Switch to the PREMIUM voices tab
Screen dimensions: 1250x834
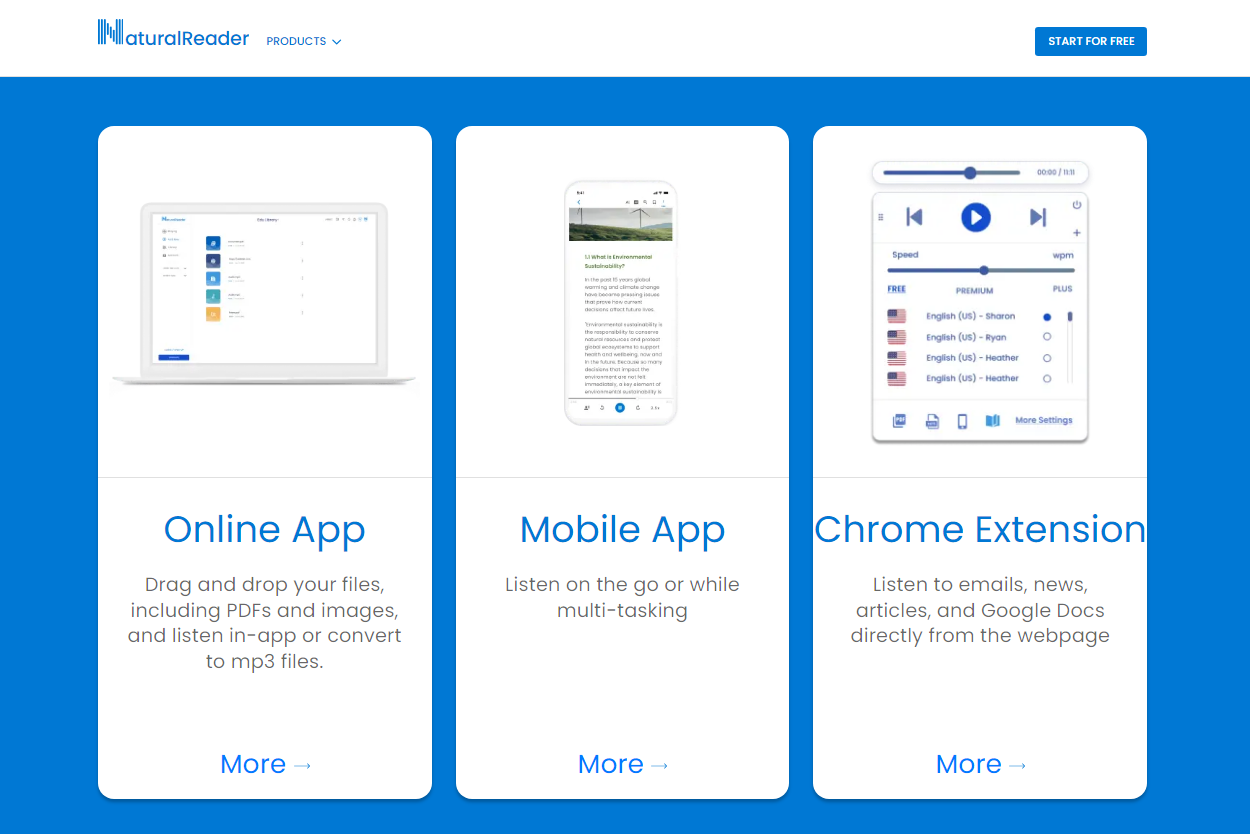(x=974, y=291)
